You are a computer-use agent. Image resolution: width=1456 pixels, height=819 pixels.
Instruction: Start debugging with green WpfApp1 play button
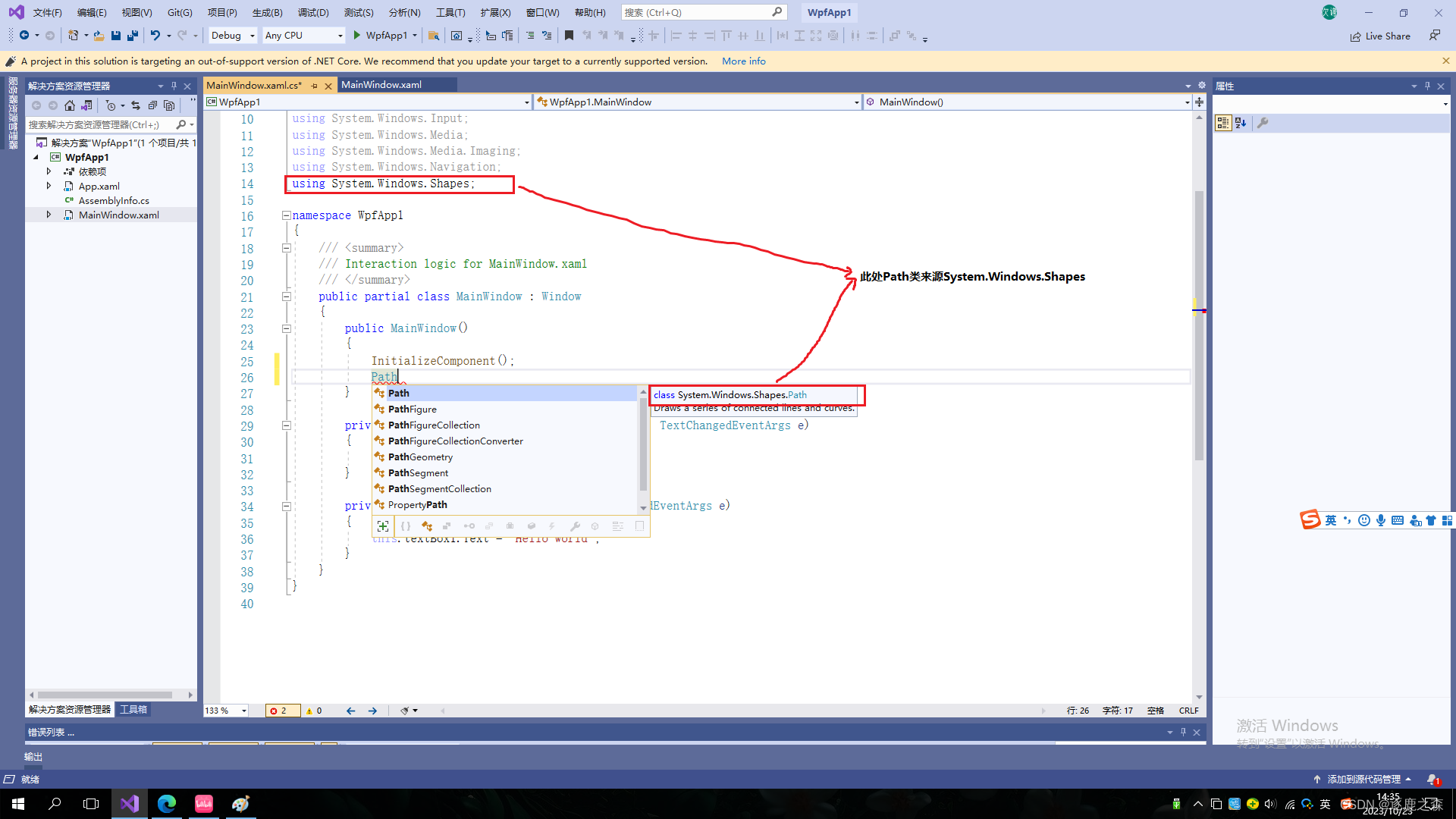357,36
